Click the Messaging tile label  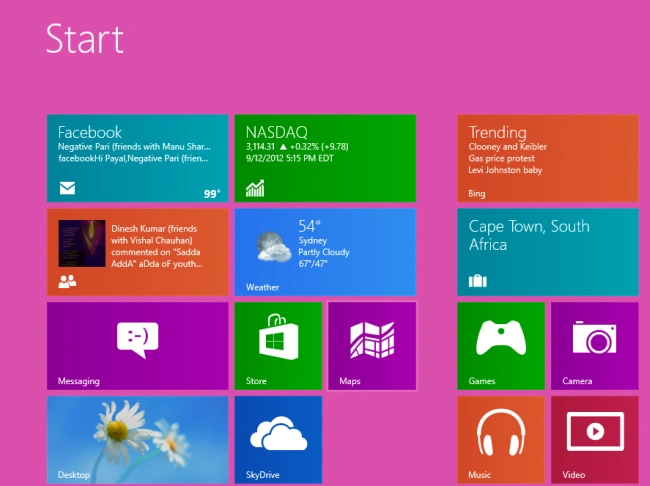click(79, 381)
